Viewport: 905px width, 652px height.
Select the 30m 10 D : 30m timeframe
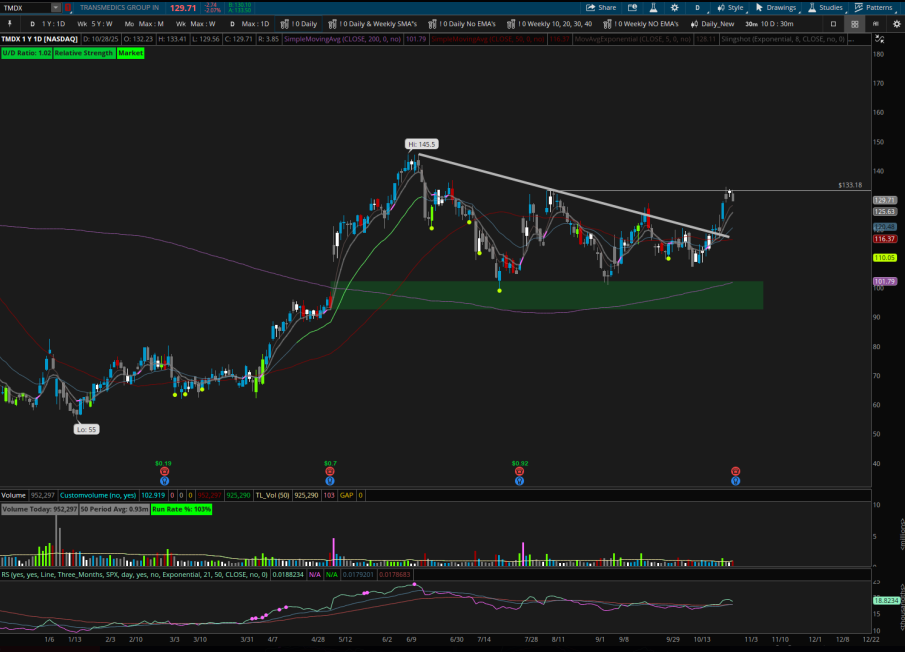[x=769, y=24]
